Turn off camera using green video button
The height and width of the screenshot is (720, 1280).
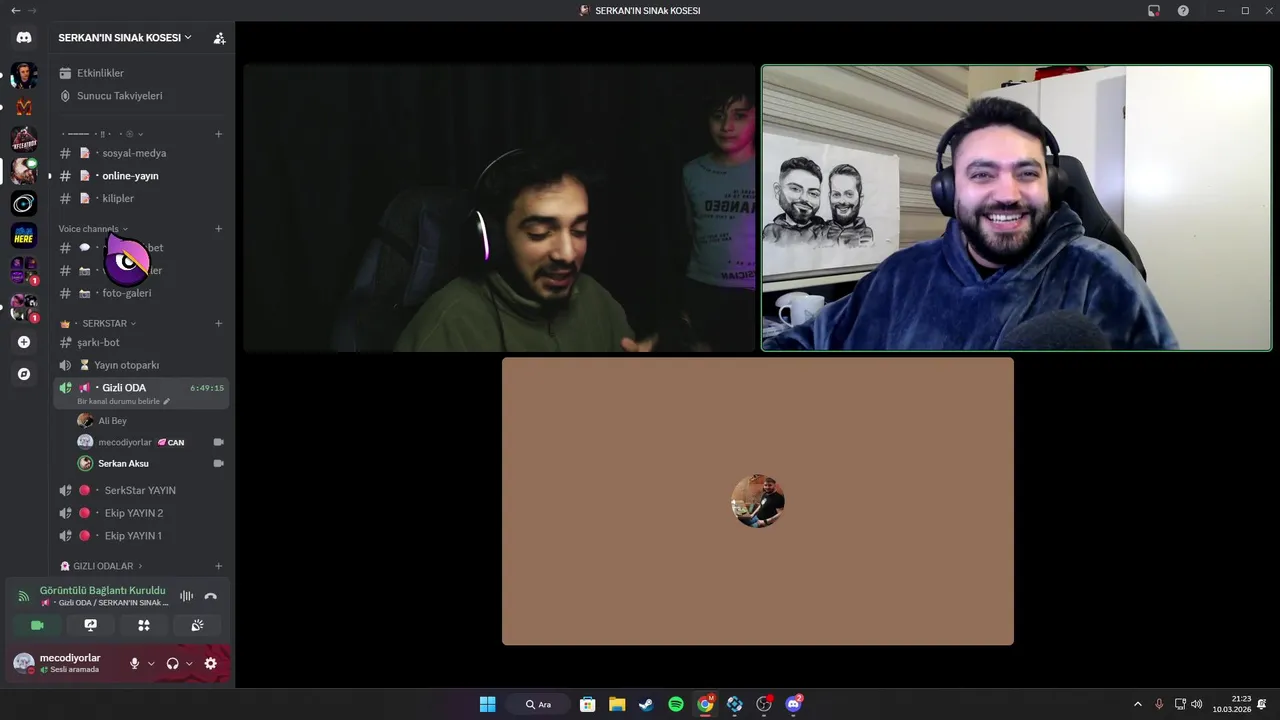37,625
